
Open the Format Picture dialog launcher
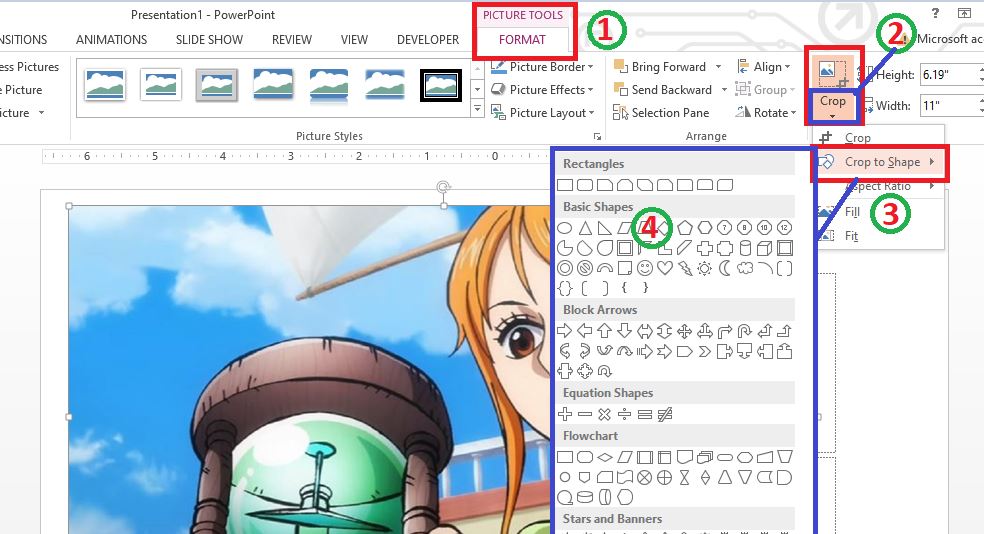(x=597, y=136)
